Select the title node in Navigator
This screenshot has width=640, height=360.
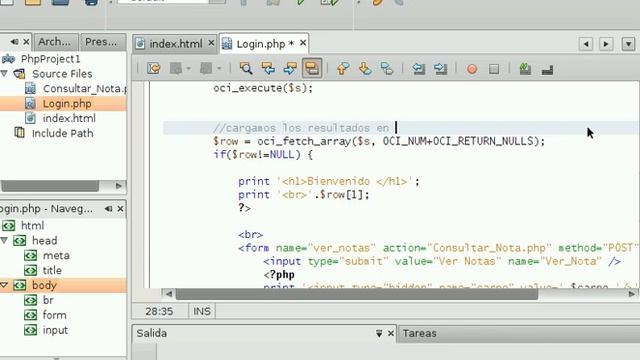coord(52,270)
